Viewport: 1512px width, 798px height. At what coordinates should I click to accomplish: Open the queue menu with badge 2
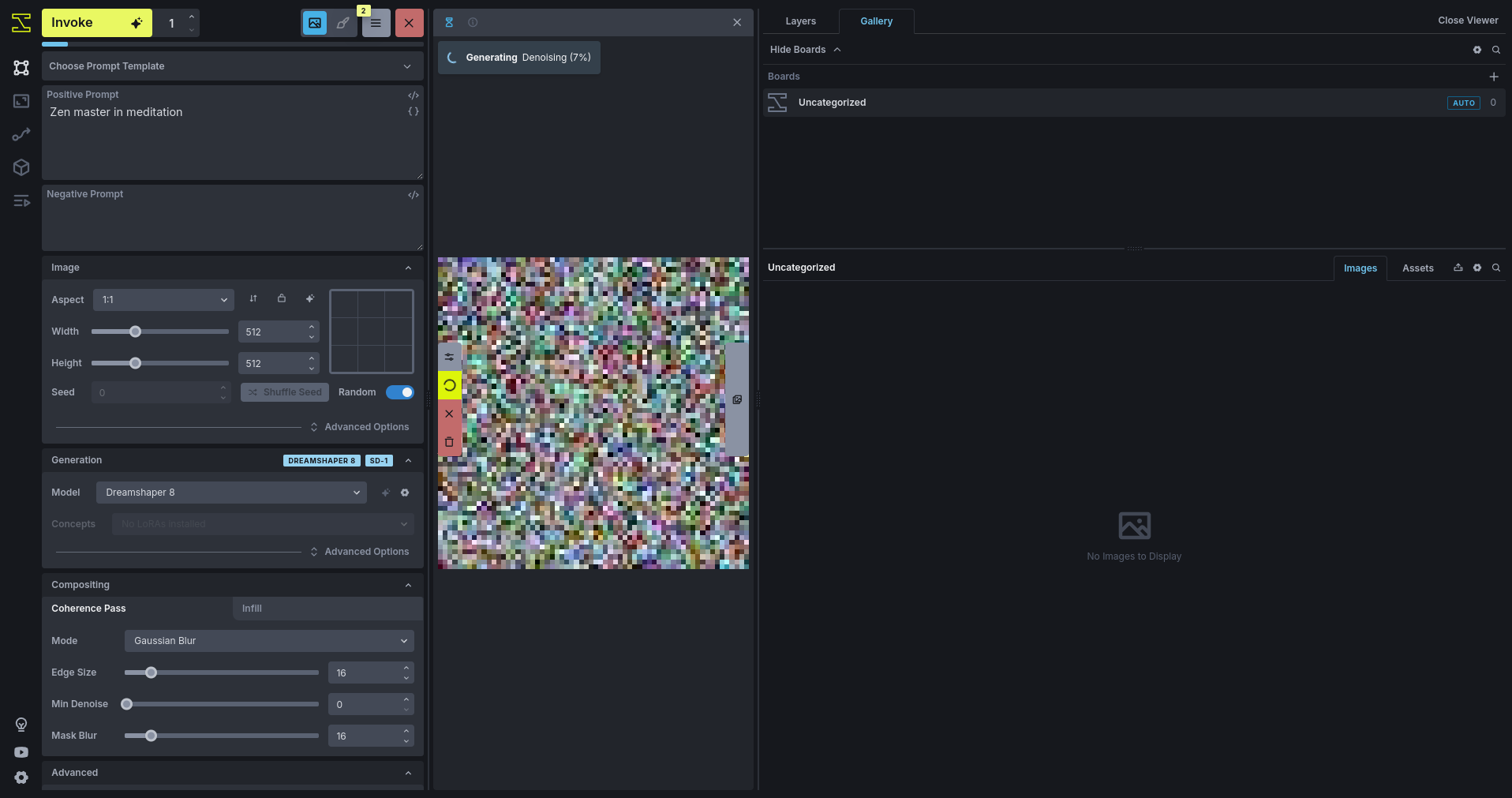376,23
